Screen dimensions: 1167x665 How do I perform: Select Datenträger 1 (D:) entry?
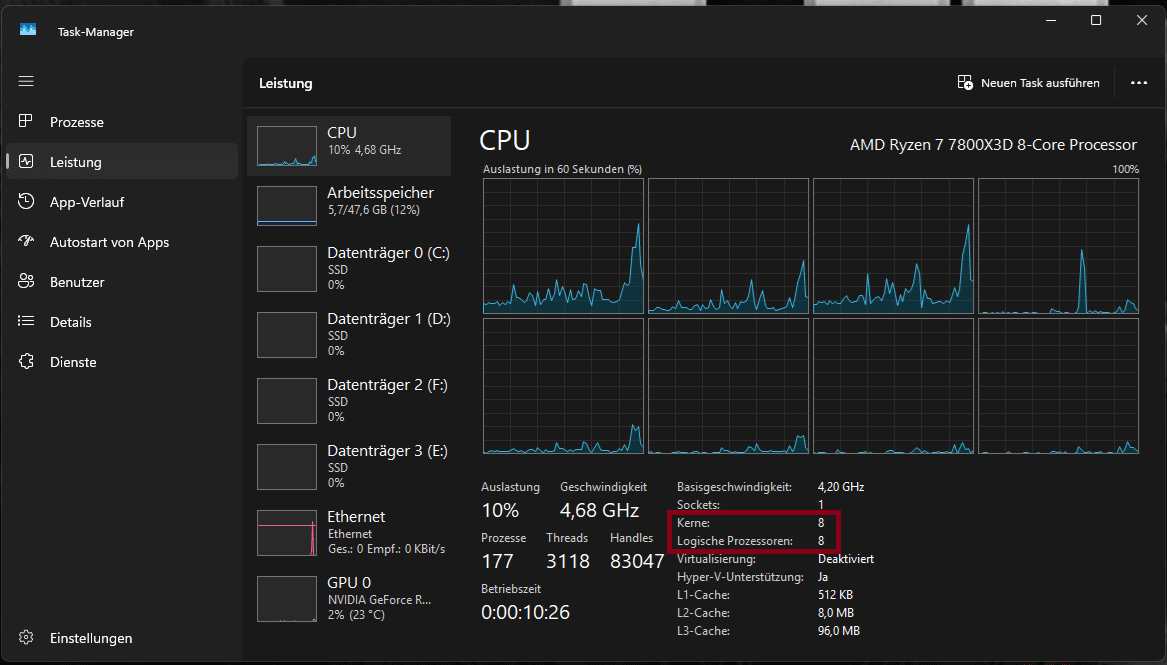click(349, 335)
